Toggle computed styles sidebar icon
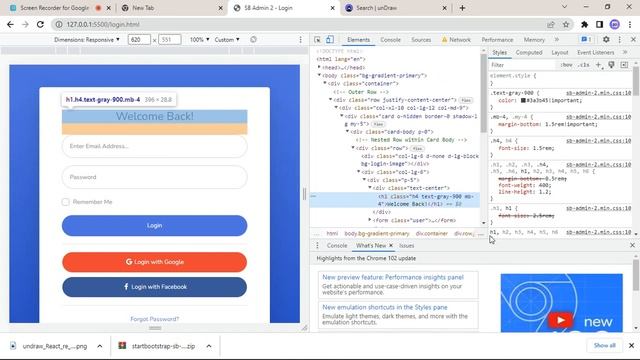Screen dimensions: 640x360 pos(624,65)
